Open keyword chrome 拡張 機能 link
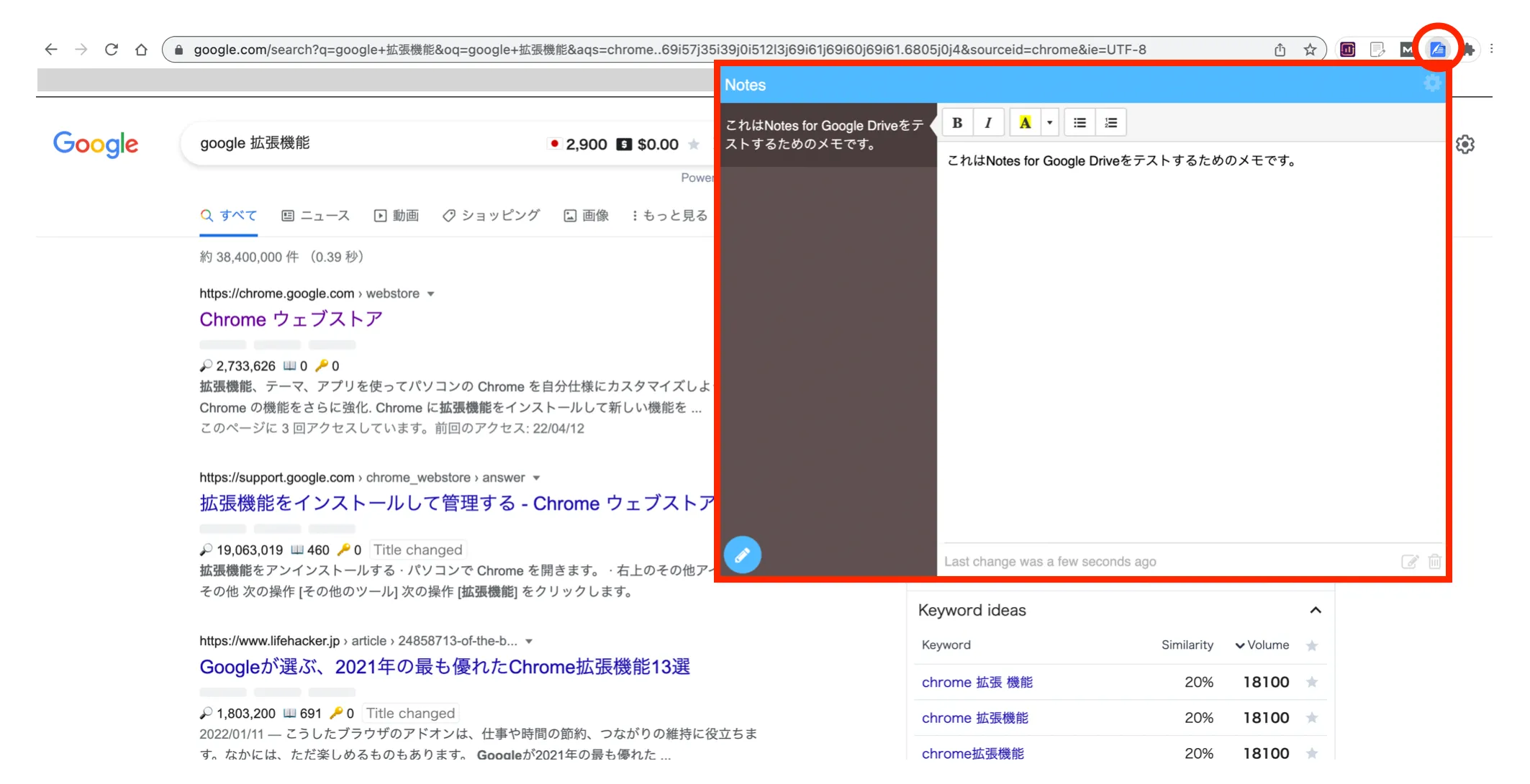The width and height of the screenshot is (1530, 784). coord(977,682)
